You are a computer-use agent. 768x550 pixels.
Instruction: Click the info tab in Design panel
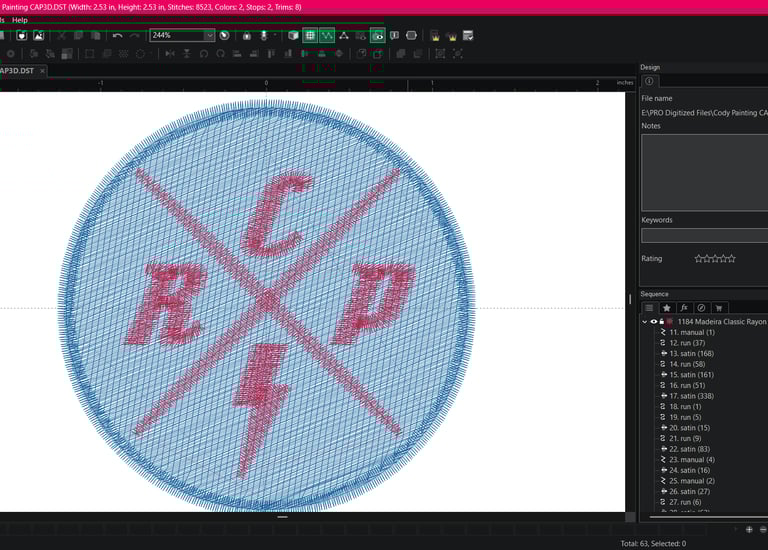pos(649,81)
